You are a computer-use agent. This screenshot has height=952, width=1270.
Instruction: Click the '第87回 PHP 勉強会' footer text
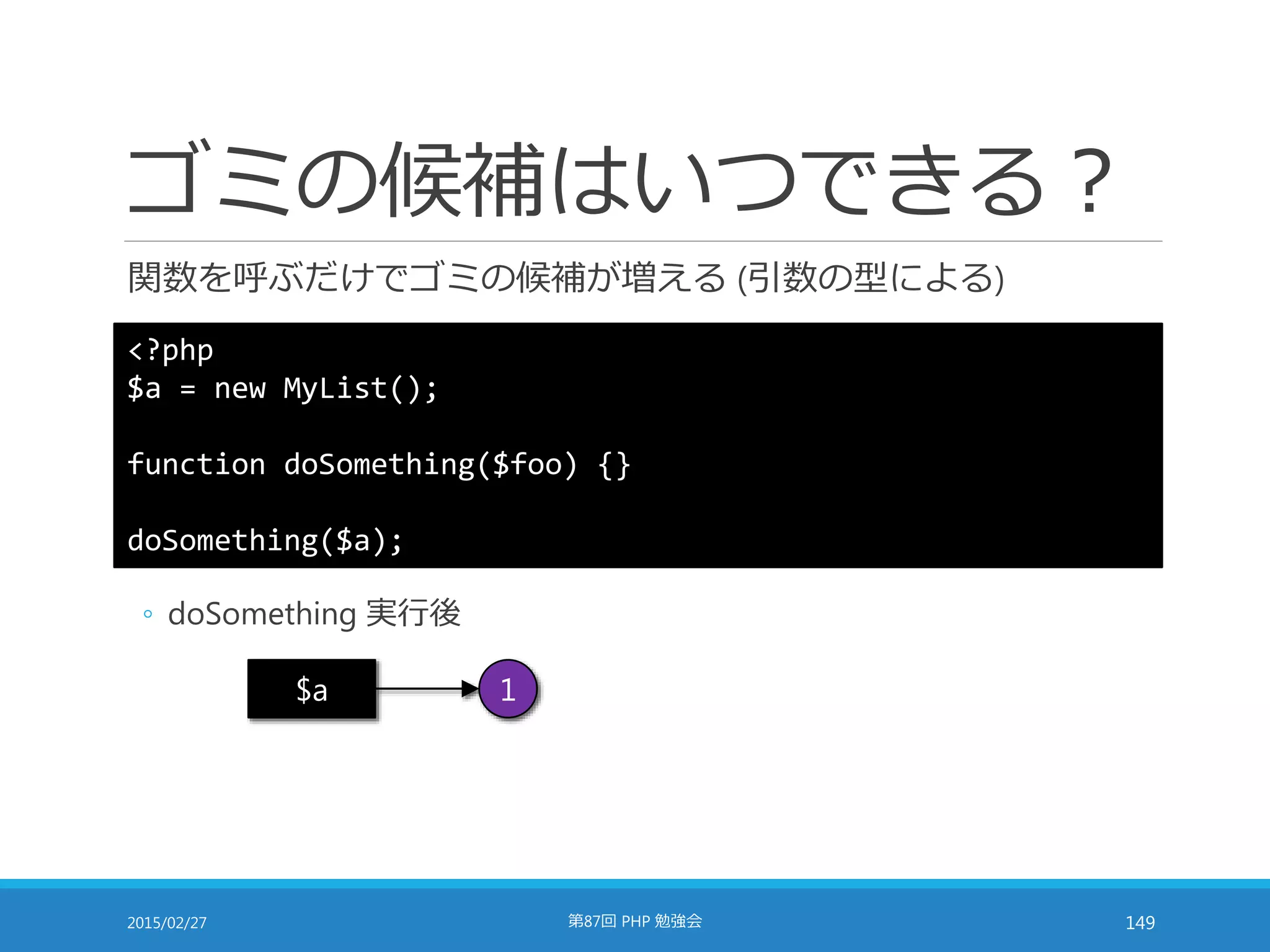634,921
